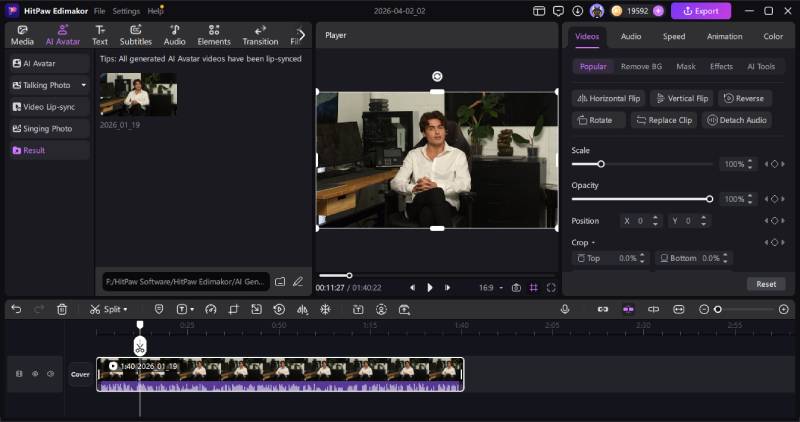
Task: Click the reverse playback clock icon
Action: coord(279,309)
